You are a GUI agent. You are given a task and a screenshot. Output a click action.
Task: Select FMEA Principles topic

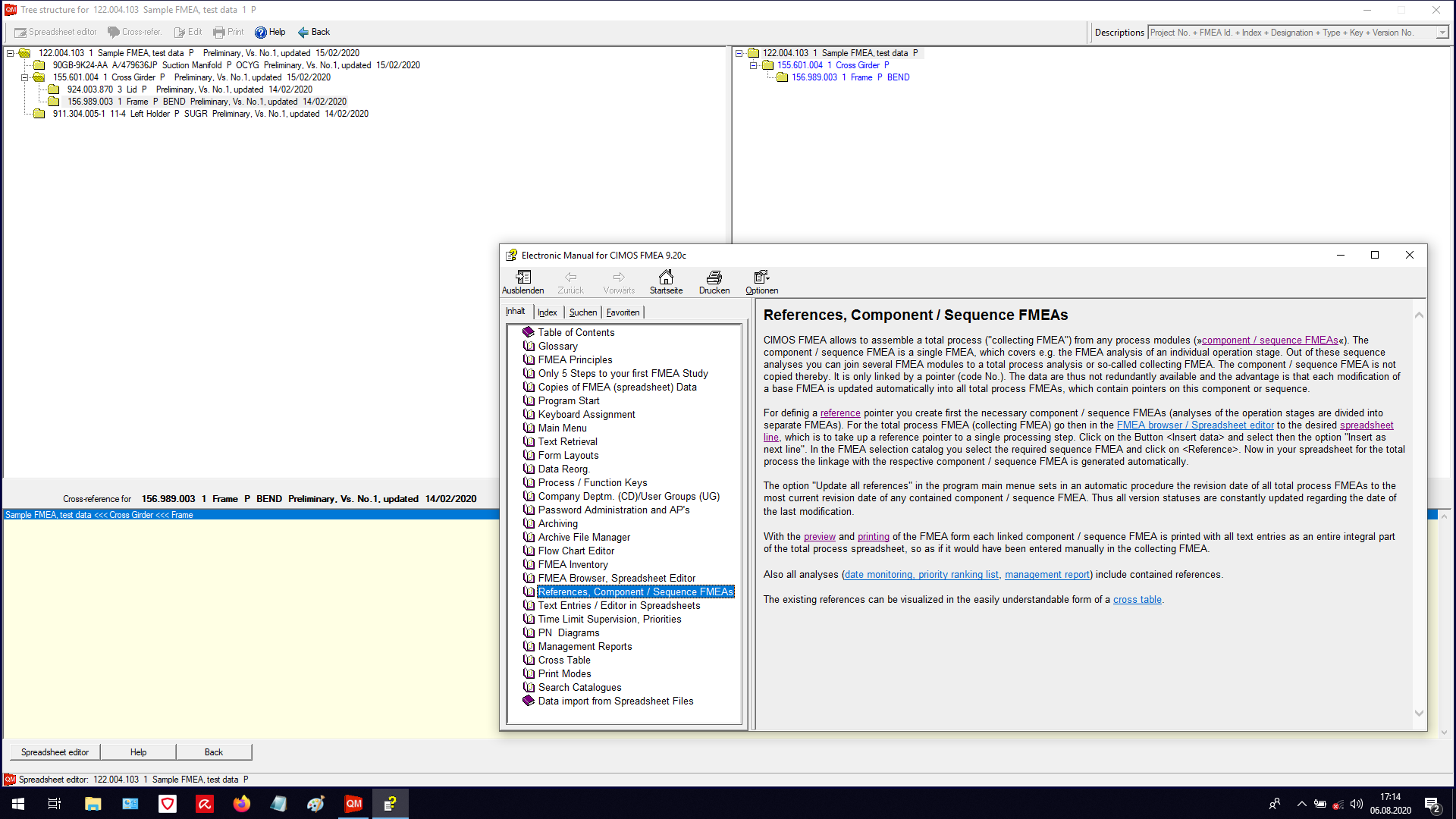575,359
